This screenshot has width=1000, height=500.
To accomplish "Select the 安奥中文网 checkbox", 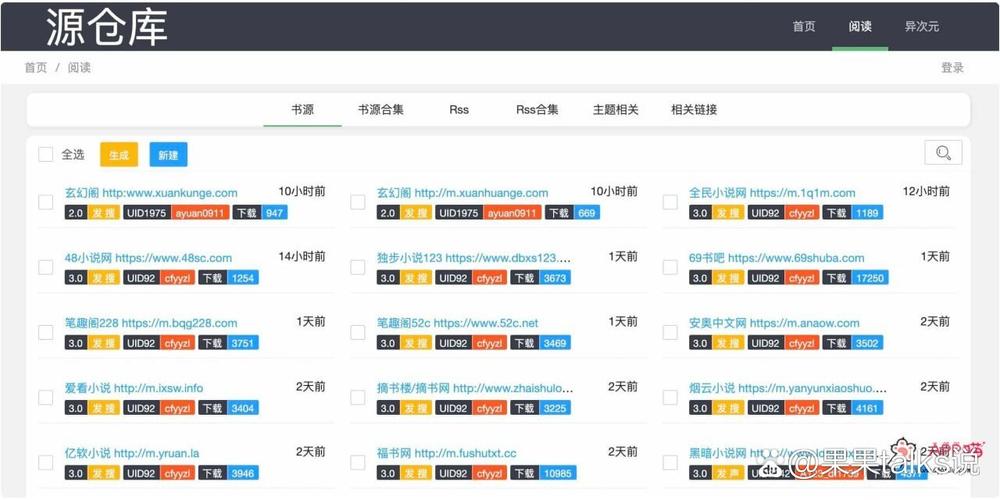I will tap(670, 332).
